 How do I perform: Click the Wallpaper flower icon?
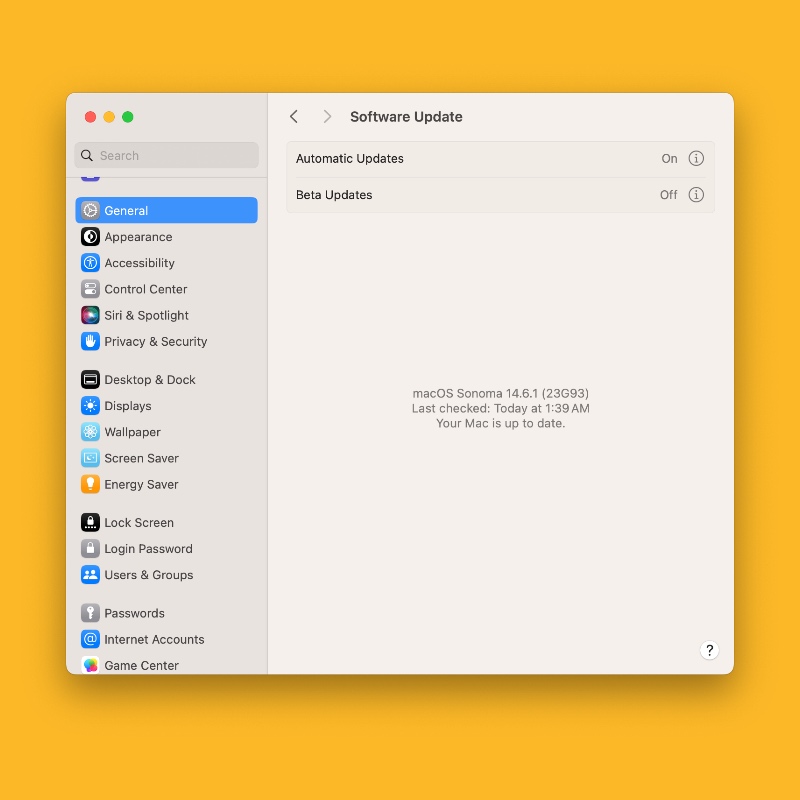pos(90,432)
